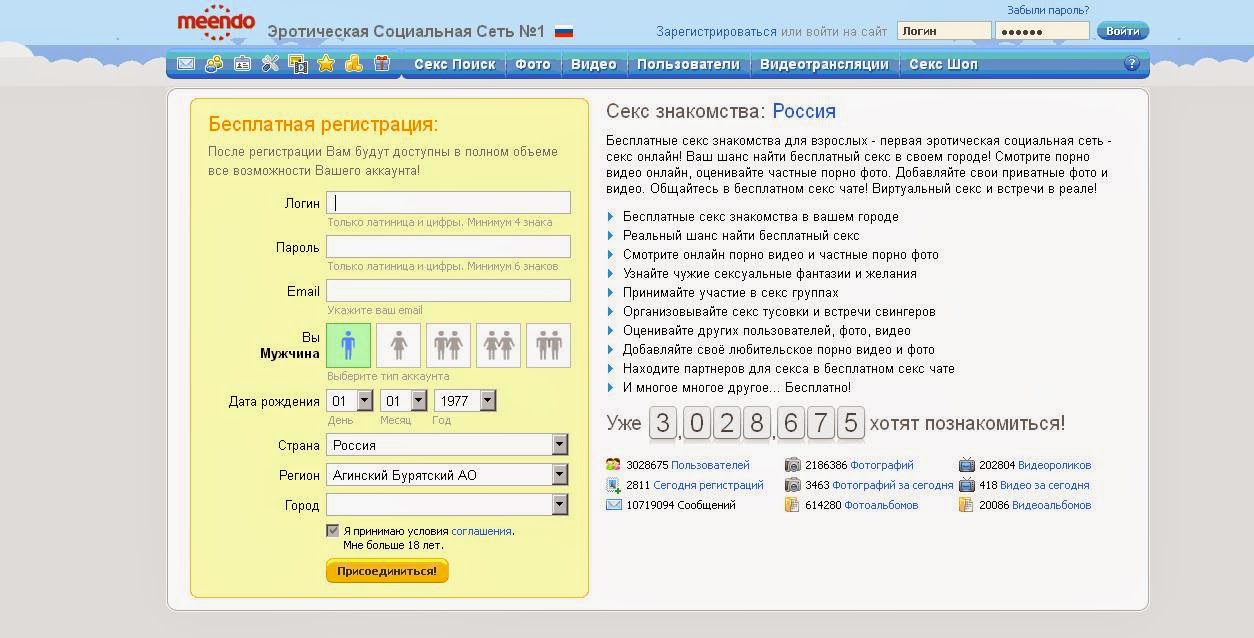
Task: Open the profile card icon in toolbar
Action: click(x=242, y=64)
